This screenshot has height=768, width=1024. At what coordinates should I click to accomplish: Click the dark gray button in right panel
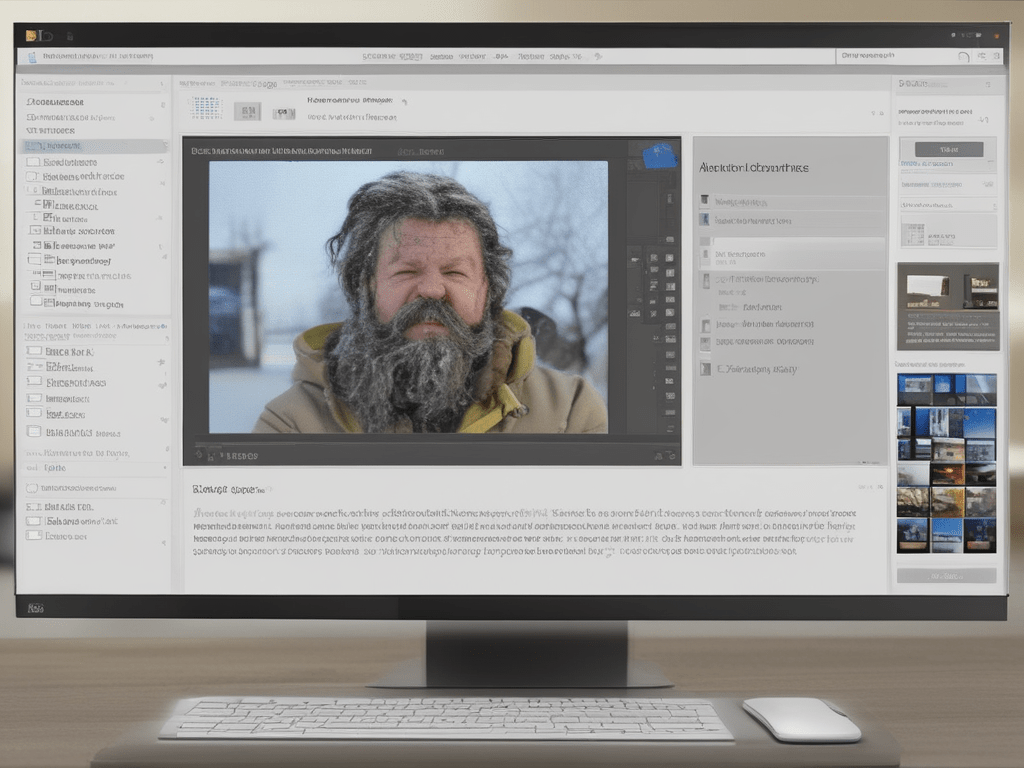coord(948,149)
